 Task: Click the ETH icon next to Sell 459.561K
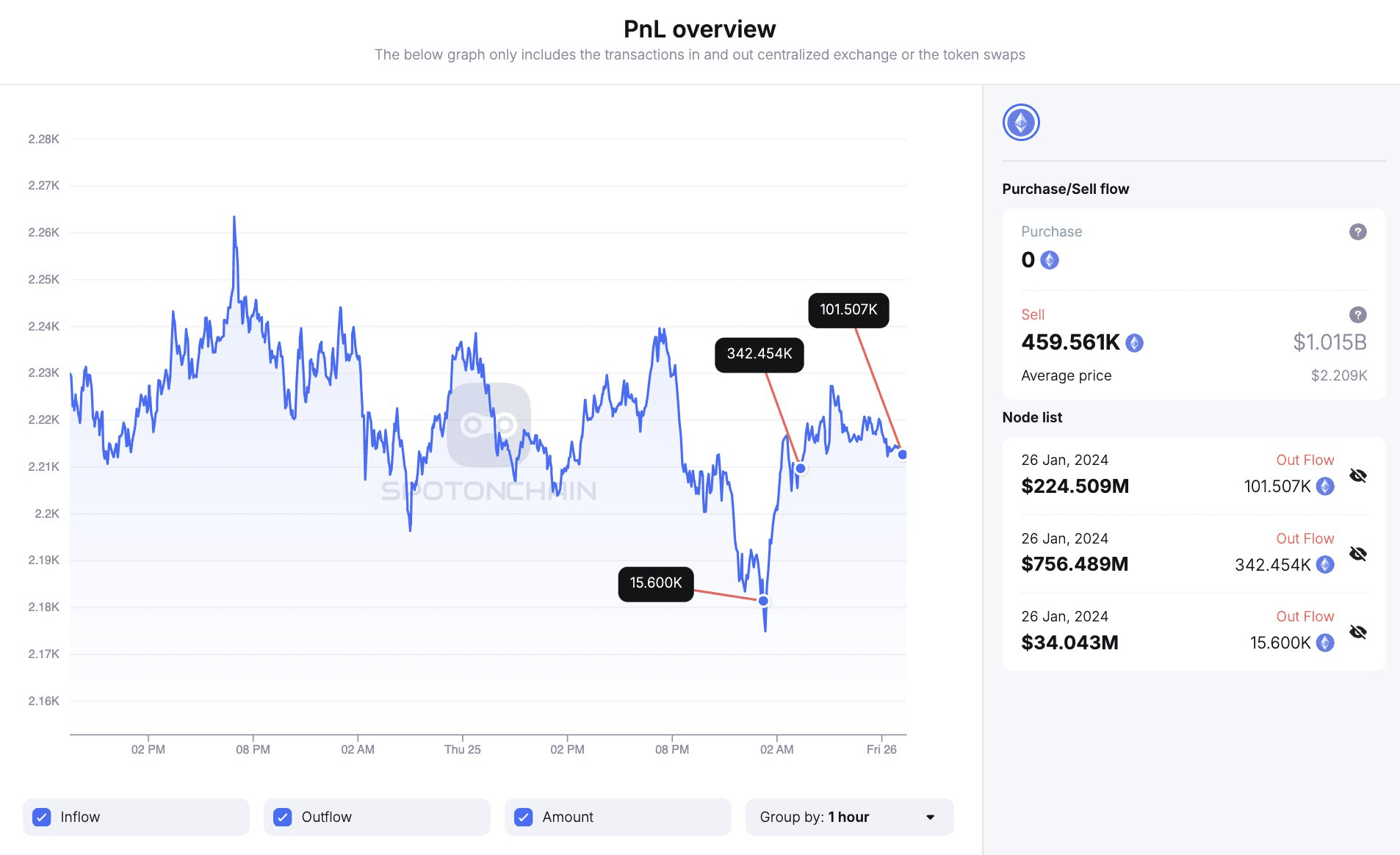[1134, 343]
